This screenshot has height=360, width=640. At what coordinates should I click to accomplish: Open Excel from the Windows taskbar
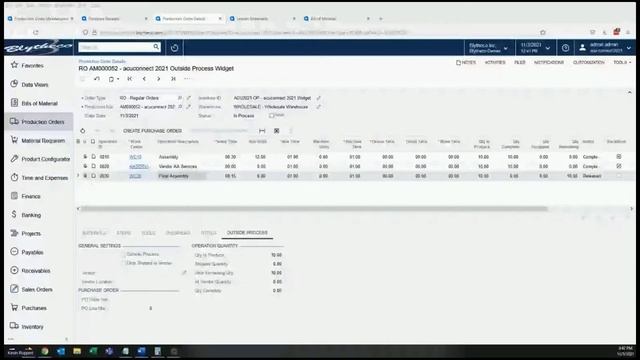pyautogui.click(x=93, y=351)
